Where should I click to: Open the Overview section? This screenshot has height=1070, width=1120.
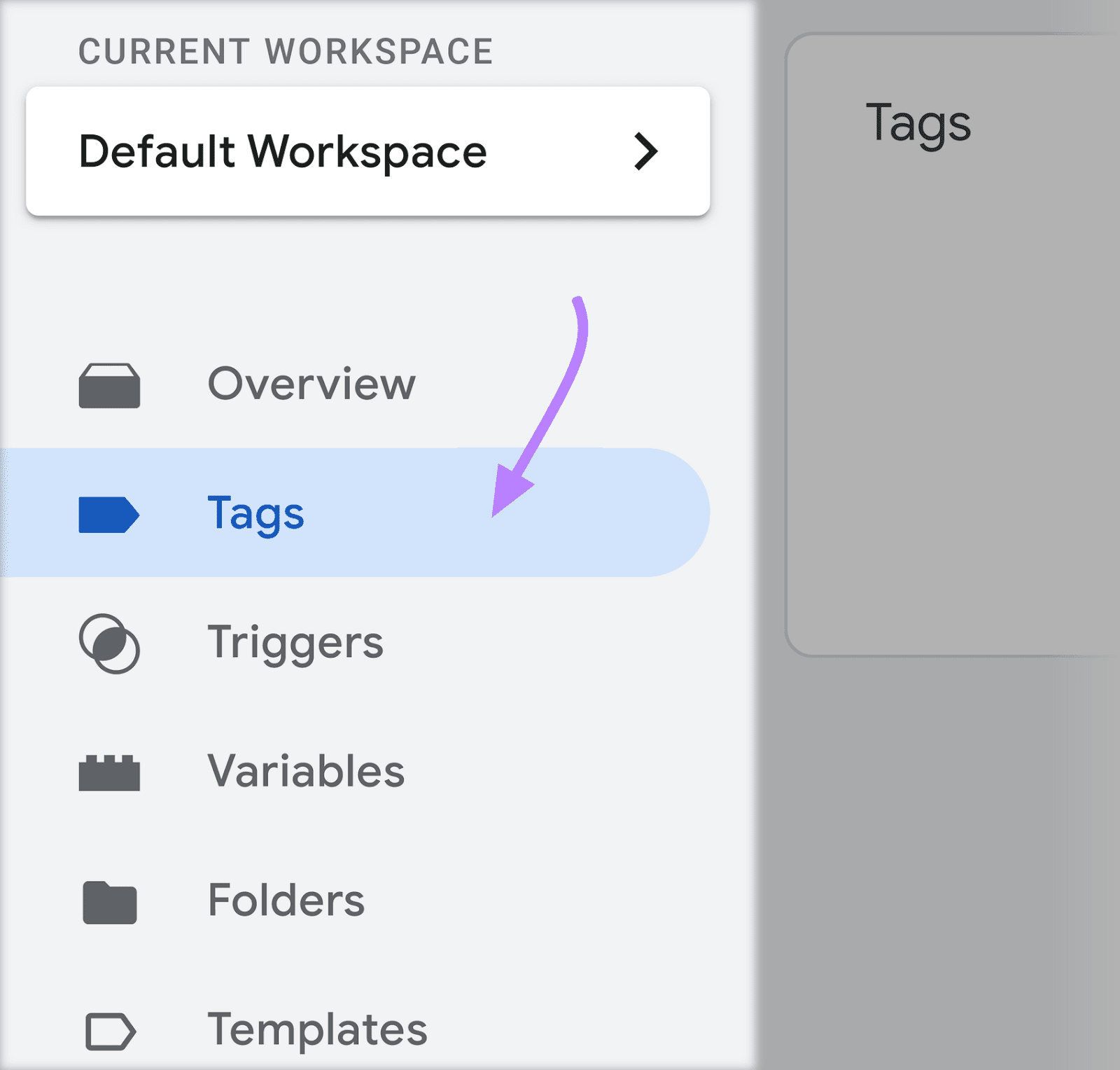[x=311, y=383]
